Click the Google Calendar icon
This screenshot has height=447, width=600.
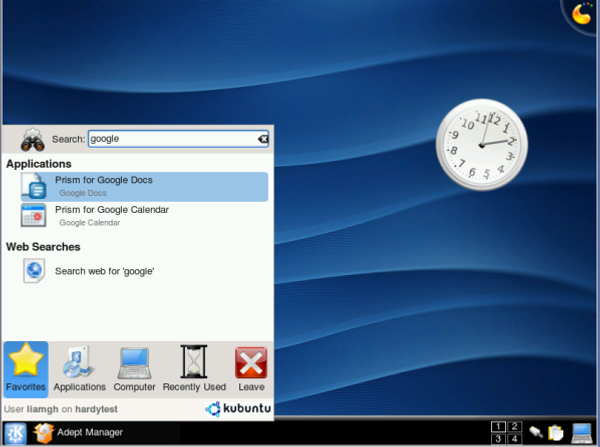point(34,215)
